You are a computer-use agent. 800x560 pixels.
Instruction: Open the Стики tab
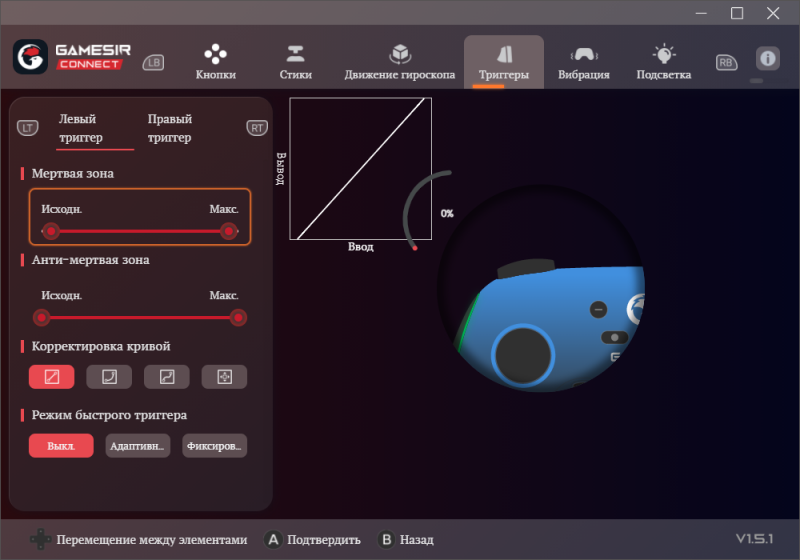point(295,62)
